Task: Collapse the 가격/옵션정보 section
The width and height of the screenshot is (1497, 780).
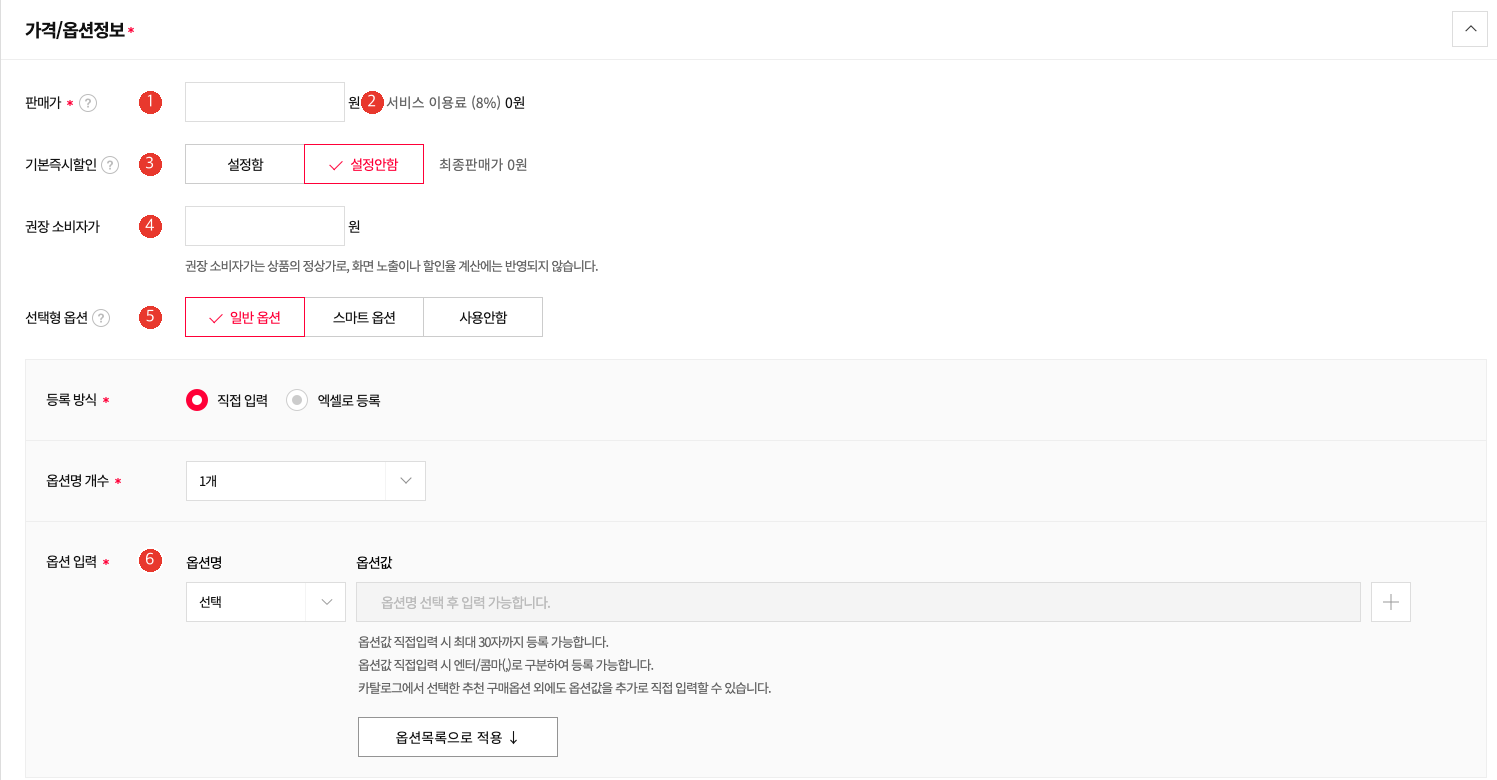Action: [1470, 29]
